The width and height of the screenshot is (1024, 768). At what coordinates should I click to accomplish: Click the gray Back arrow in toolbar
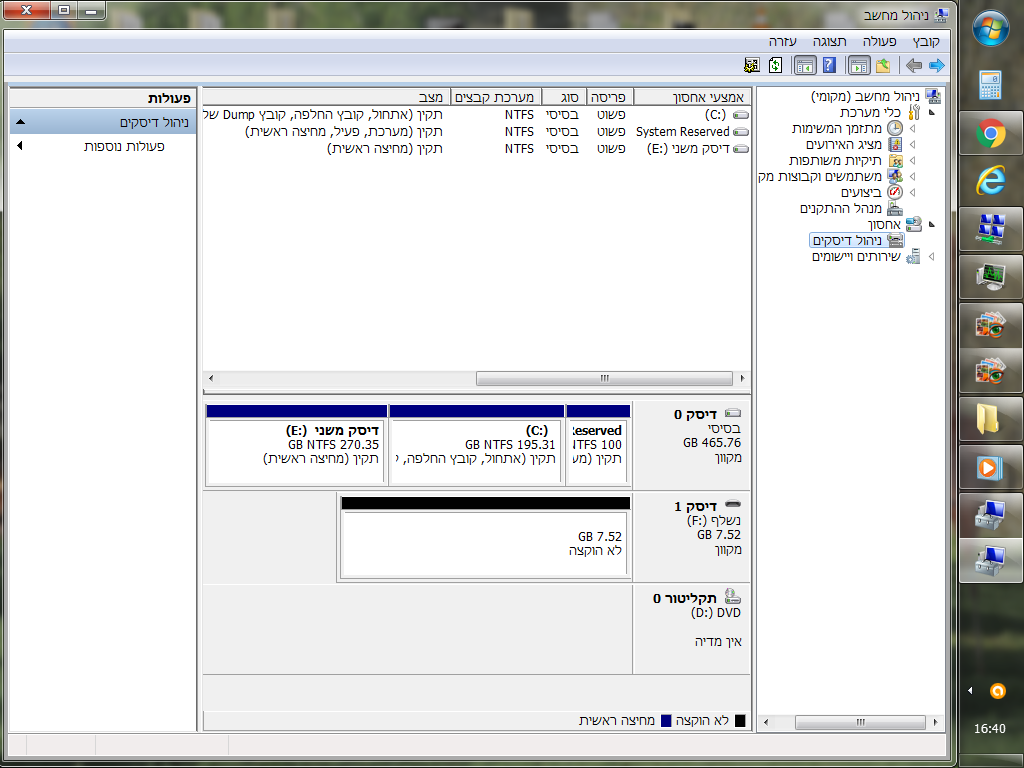(914, 65)
